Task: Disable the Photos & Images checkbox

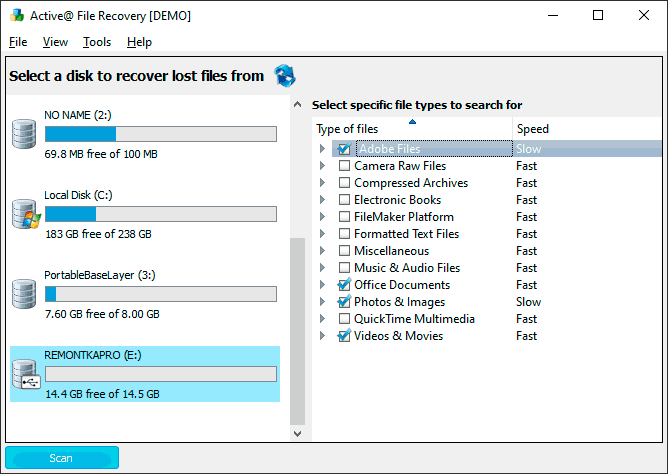Action: [344, 302]
